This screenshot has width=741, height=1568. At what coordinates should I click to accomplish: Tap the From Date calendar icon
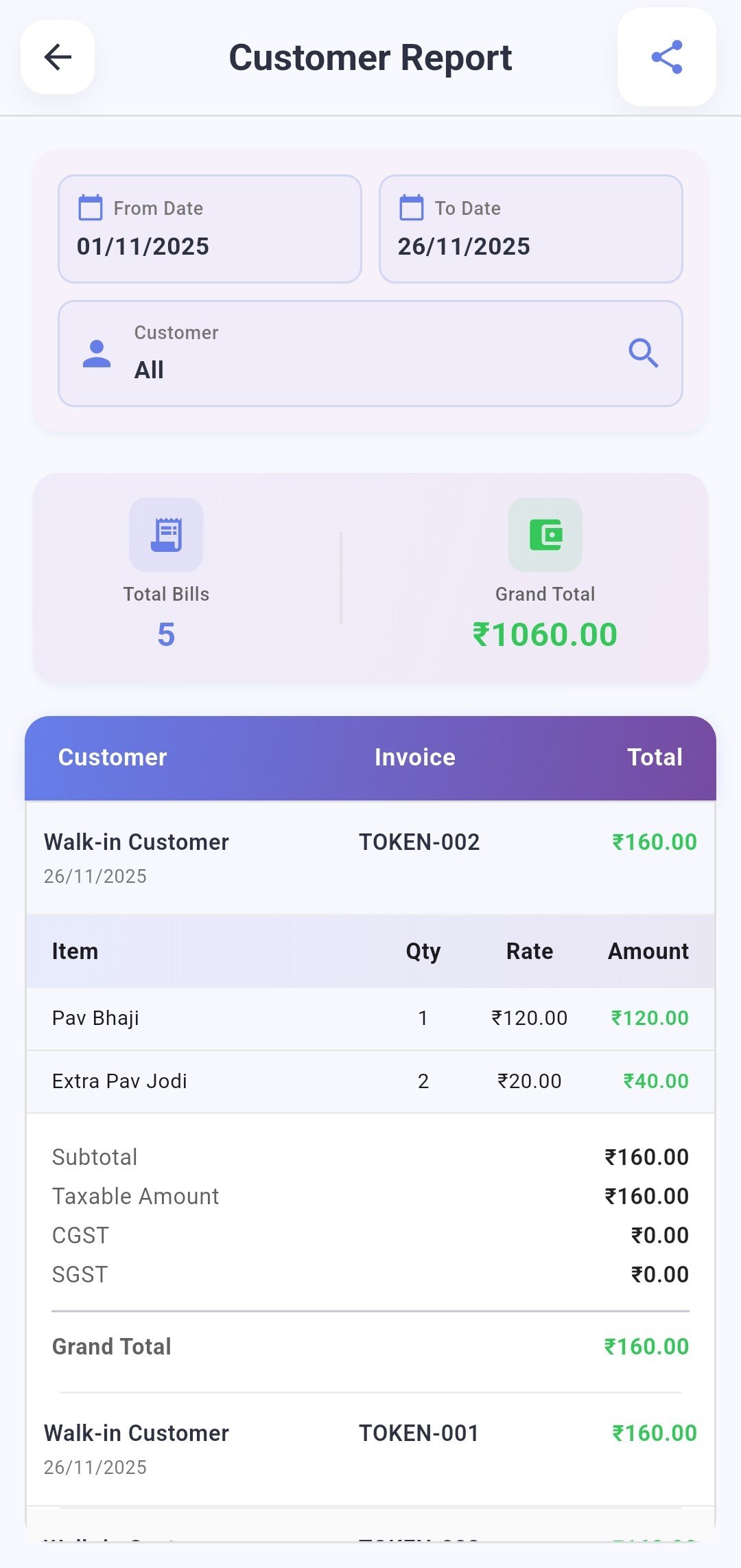click(91, 207)
